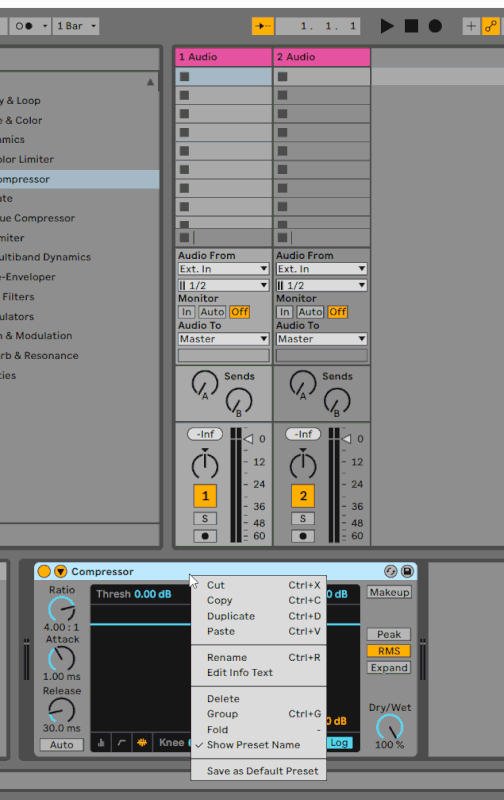Click the 1 Audio track clip stop button
504x800 pixels.
(x=185, y=237)
